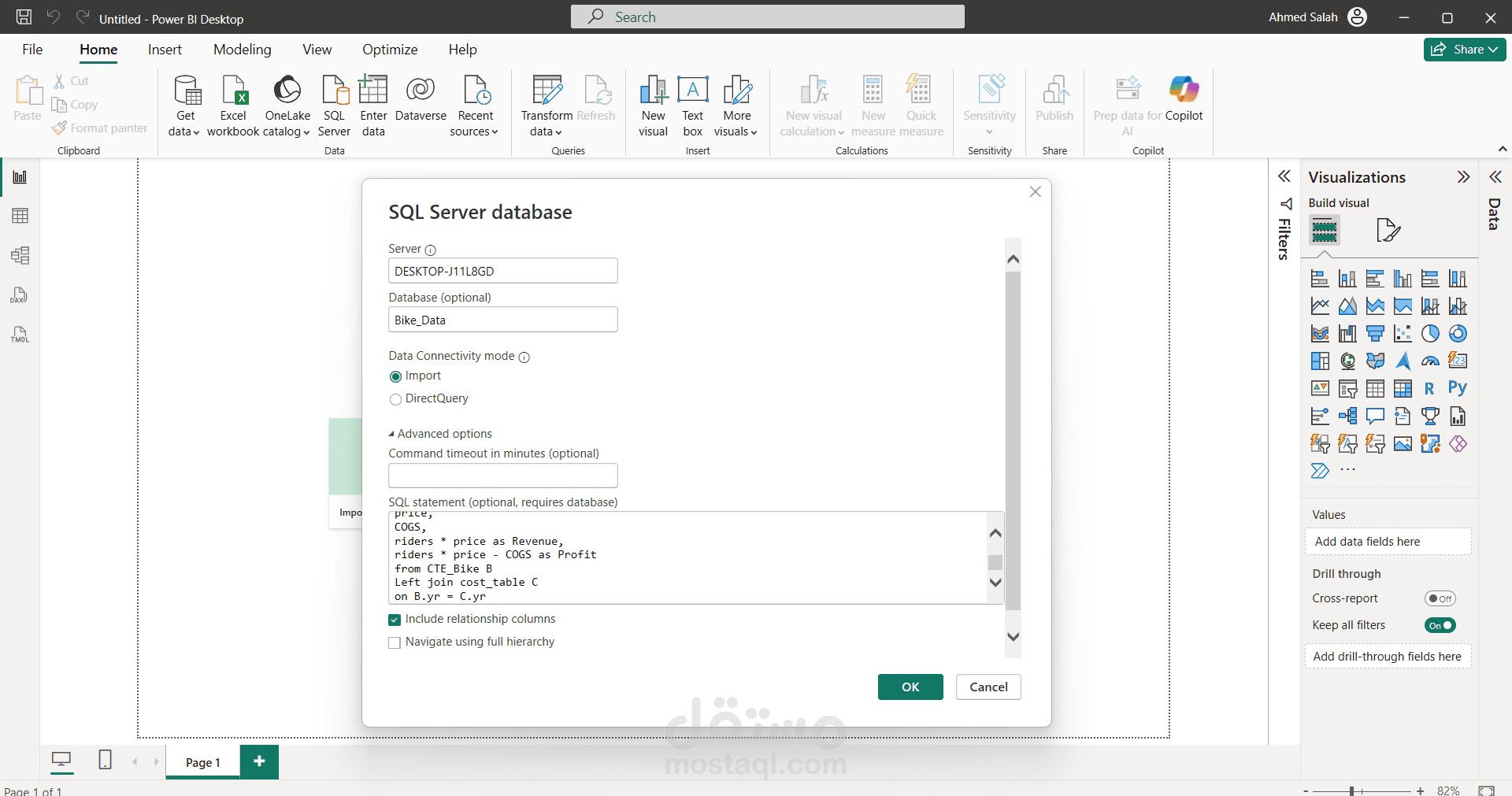This screenshot has width=1512, height=796.
Task: Switch to the Insert tab
Action: 165,50
